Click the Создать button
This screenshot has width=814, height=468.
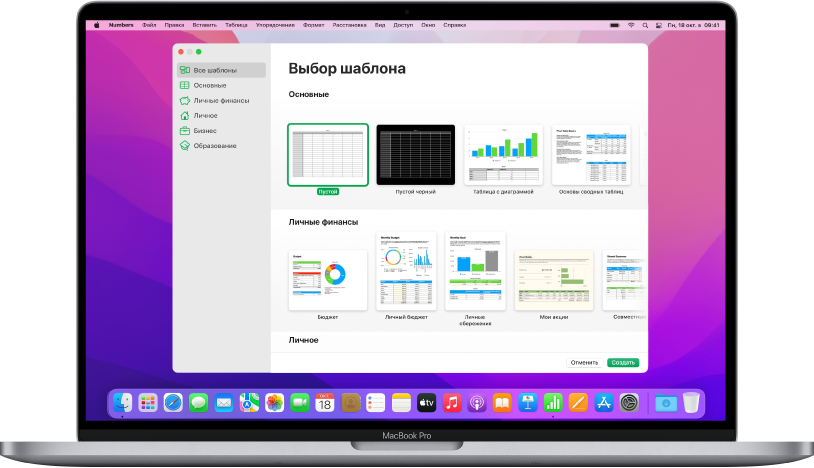click(623, 363)
